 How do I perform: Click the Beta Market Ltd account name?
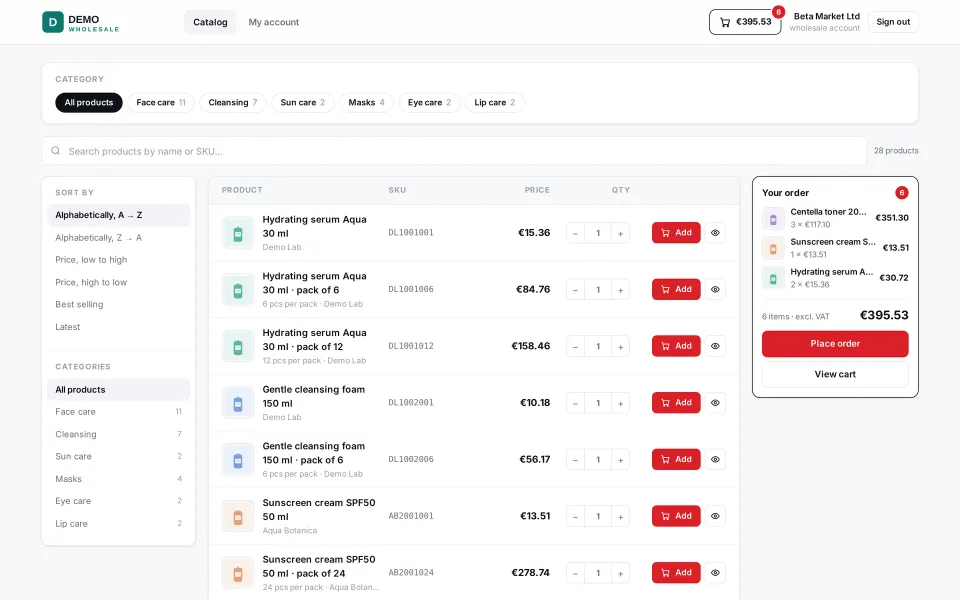pyautogui.click(x=827, y=17)
